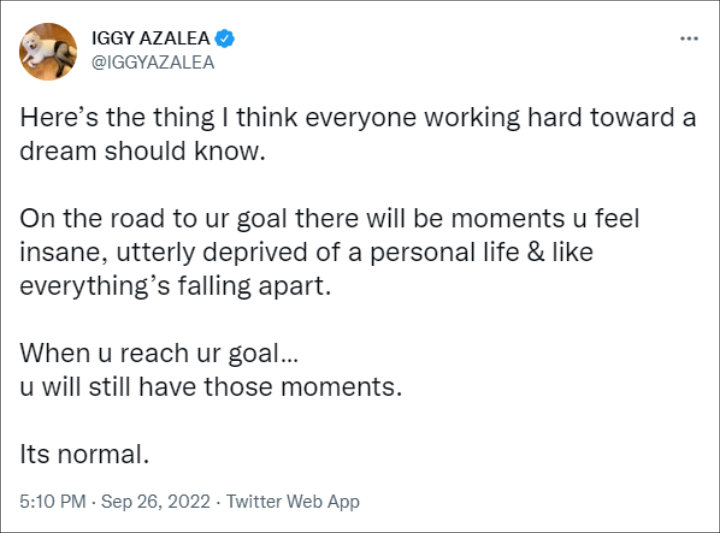Click the line starting "Here's the thing"

[x=358, y=118]
